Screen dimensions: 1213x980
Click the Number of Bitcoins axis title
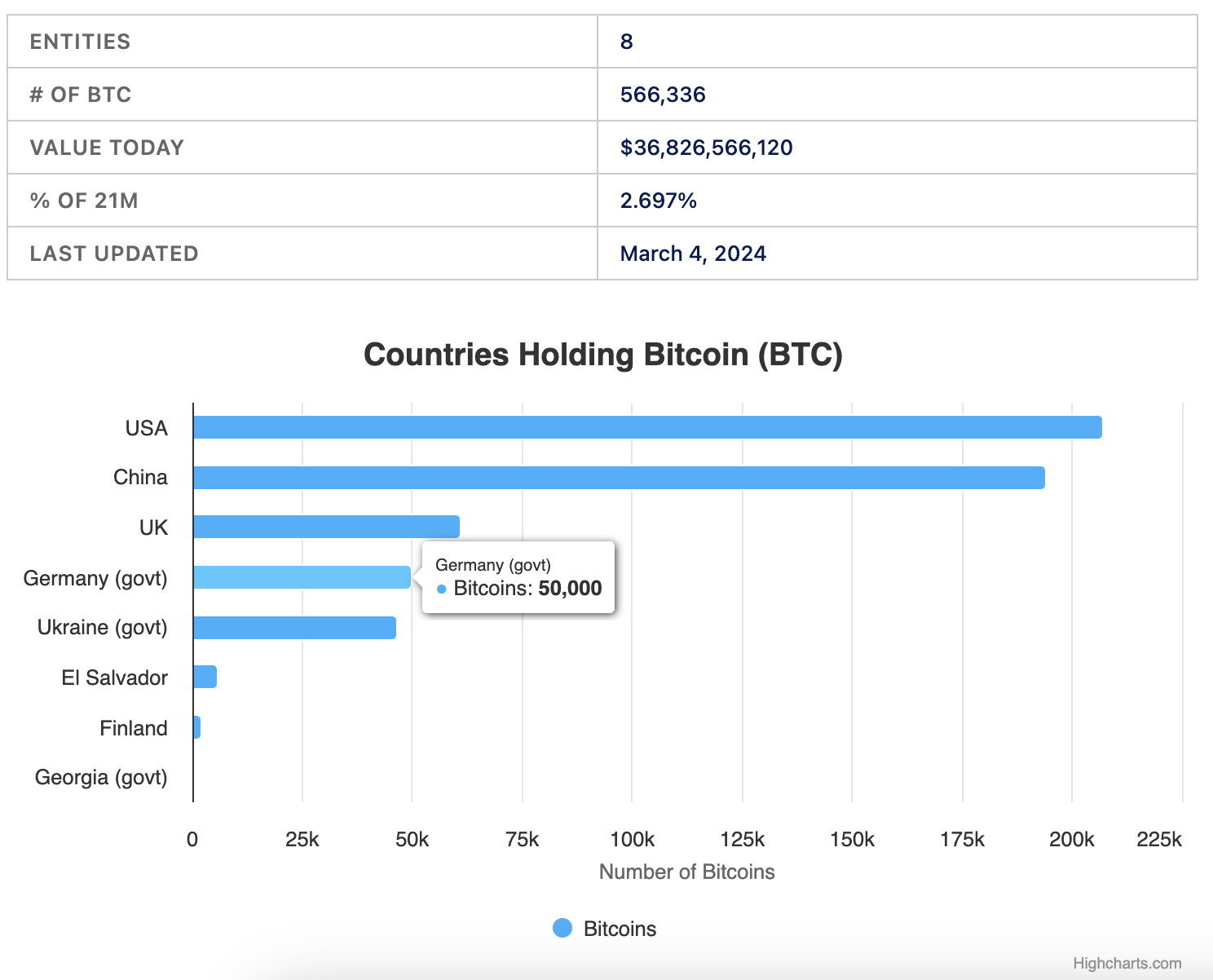pyautogui.click(x=686, y=872)
